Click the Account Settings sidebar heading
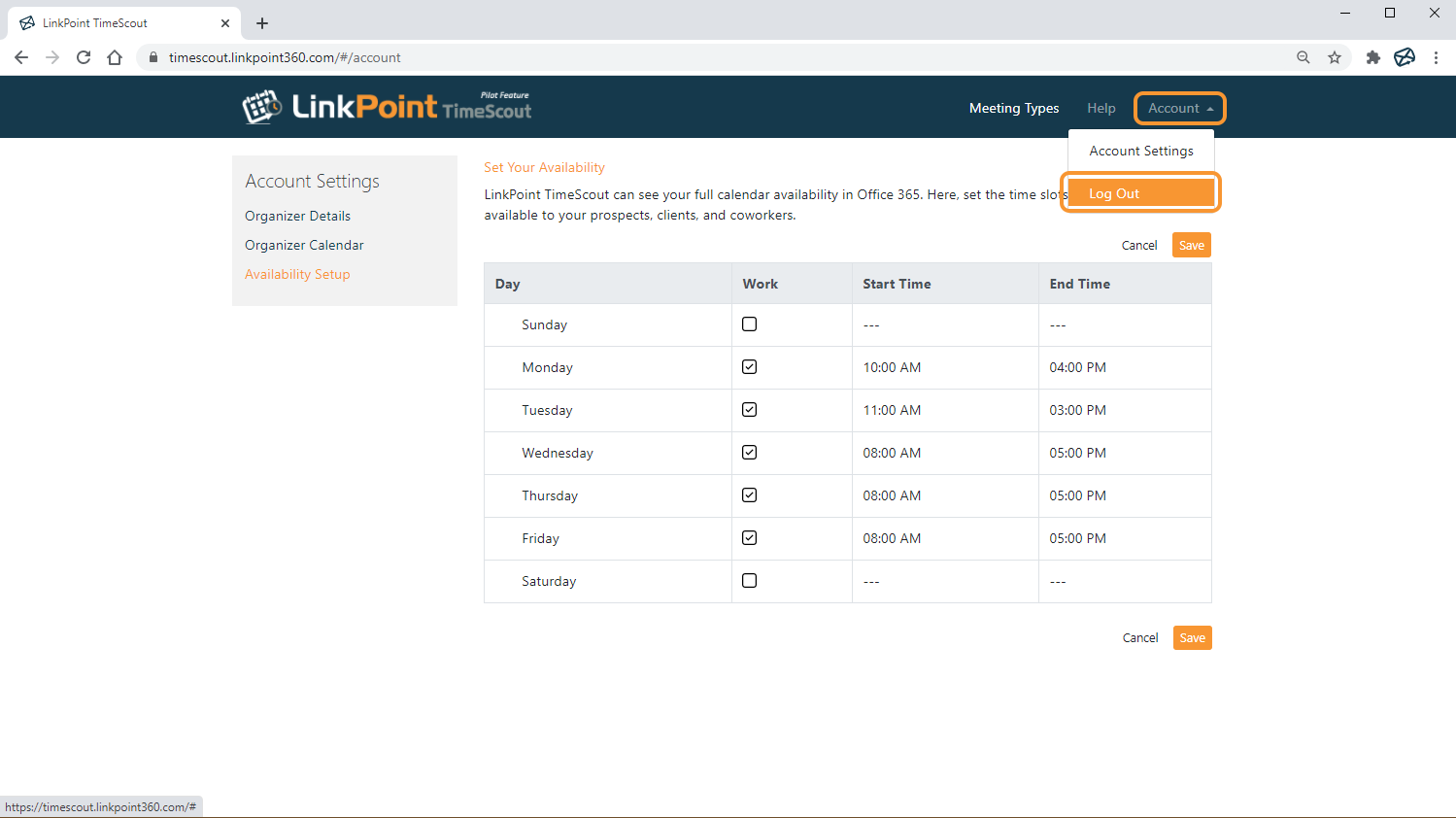The width and height of the screenshot is (1456, 818). click(x=312, y=182)
